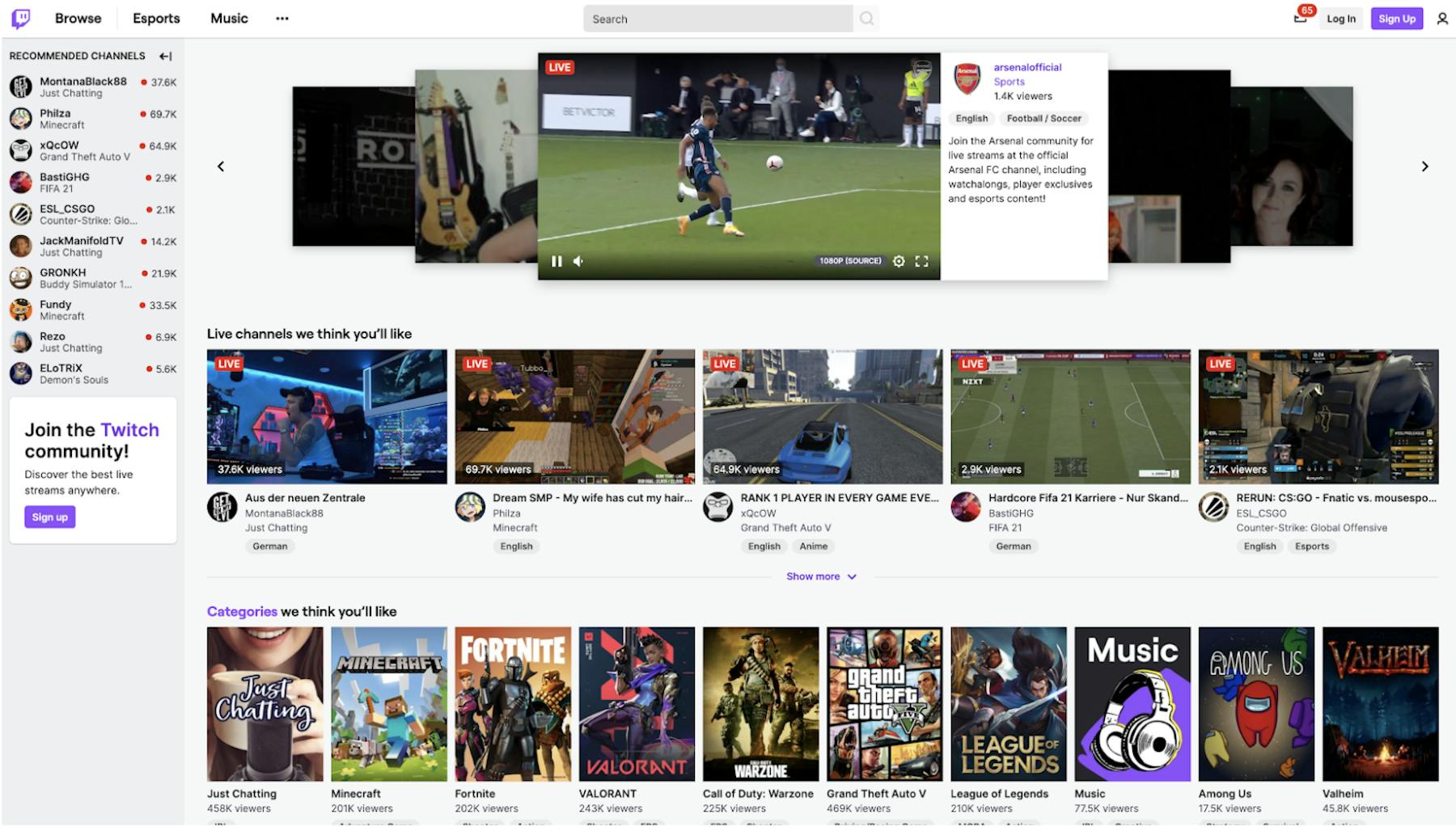Open ESL_CSGO rerun stream thumbnail
The height and width of the screenshot is (827, 1456).
[x=1318, y=416]
